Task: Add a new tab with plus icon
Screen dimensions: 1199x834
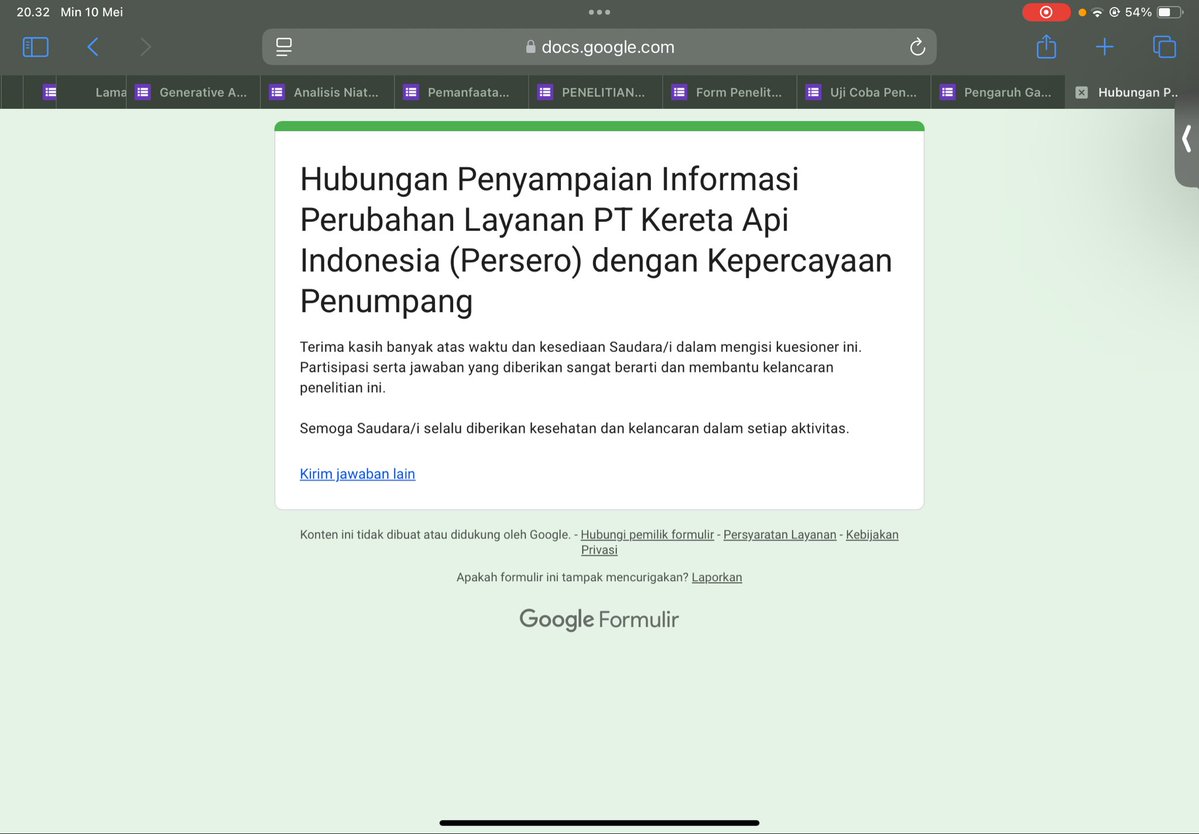Action: [x=1104, y=47]
